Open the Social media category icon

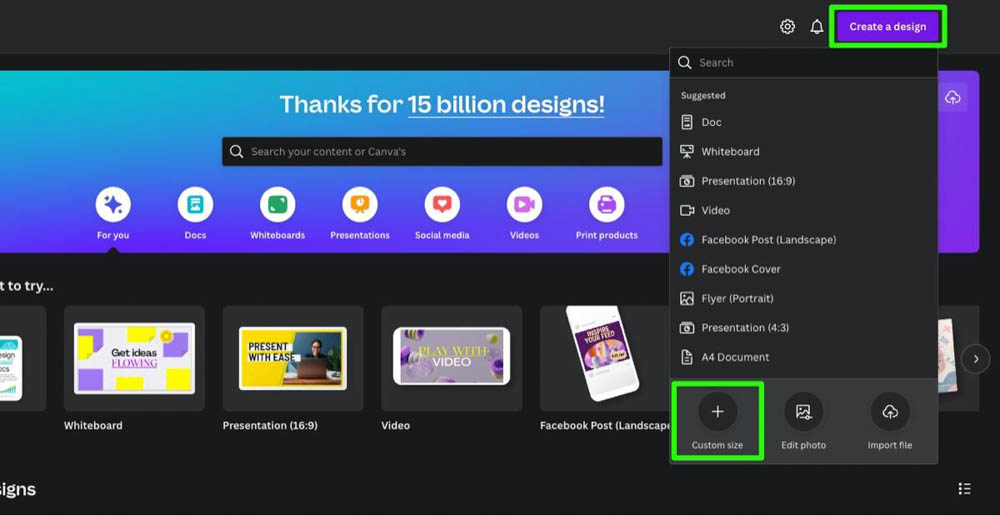442,205
